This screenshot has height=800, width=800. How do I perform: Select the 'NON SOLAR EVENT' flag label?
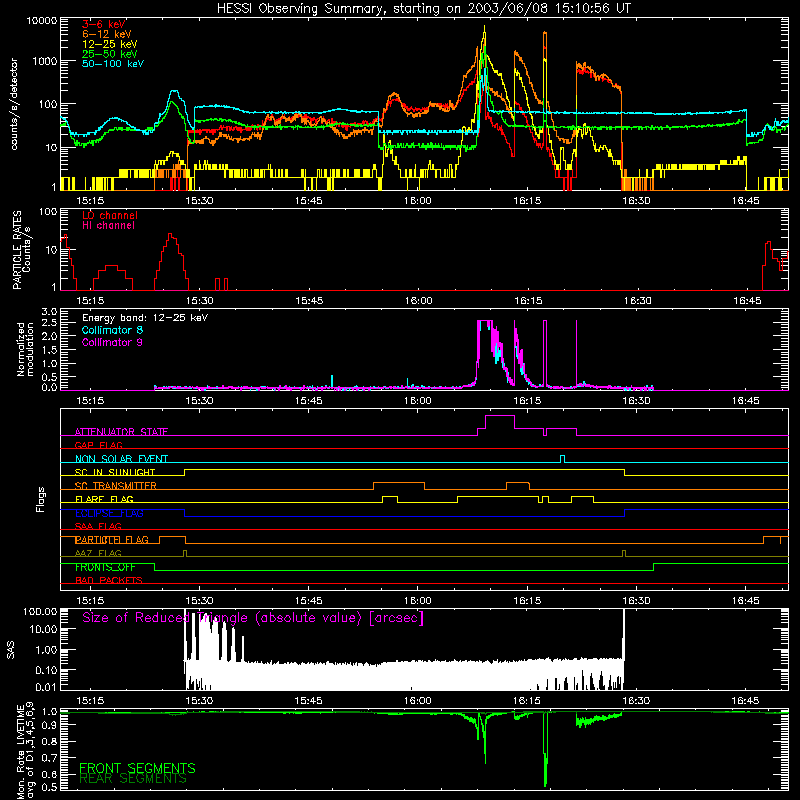point(121,459)
